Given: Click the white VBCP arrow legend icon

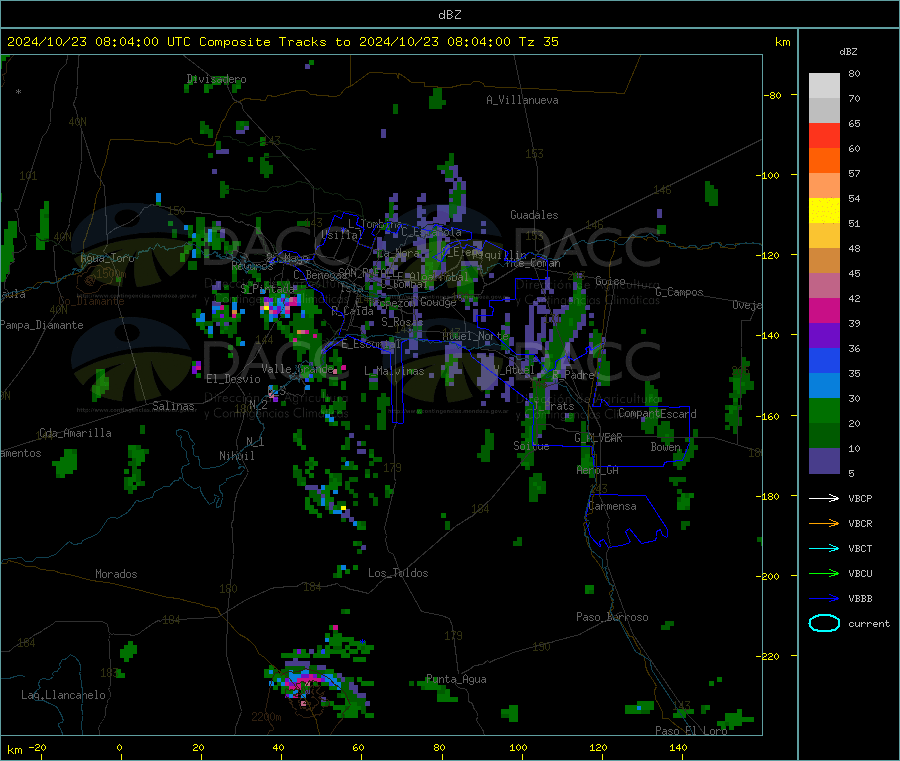Looking at the screenshot, I should 824,498.
